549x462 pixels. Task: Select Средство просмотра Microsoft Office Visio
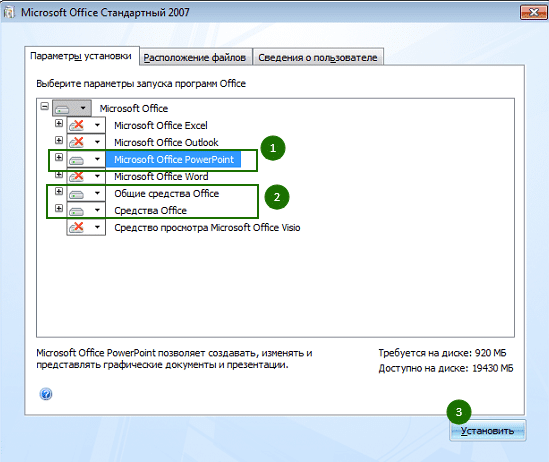(207, 228)
